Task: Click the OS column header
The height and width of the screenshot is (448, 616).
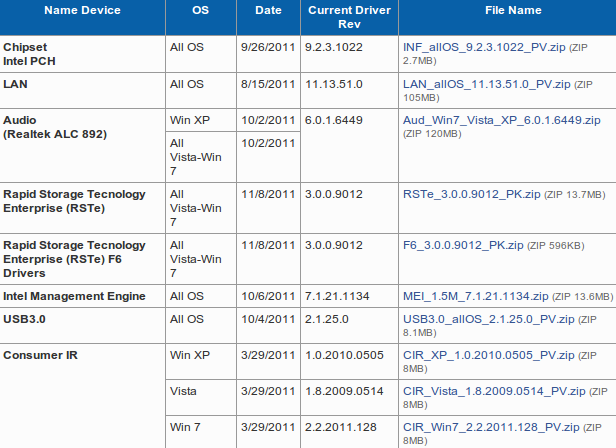Action: [x=200, y=10]
